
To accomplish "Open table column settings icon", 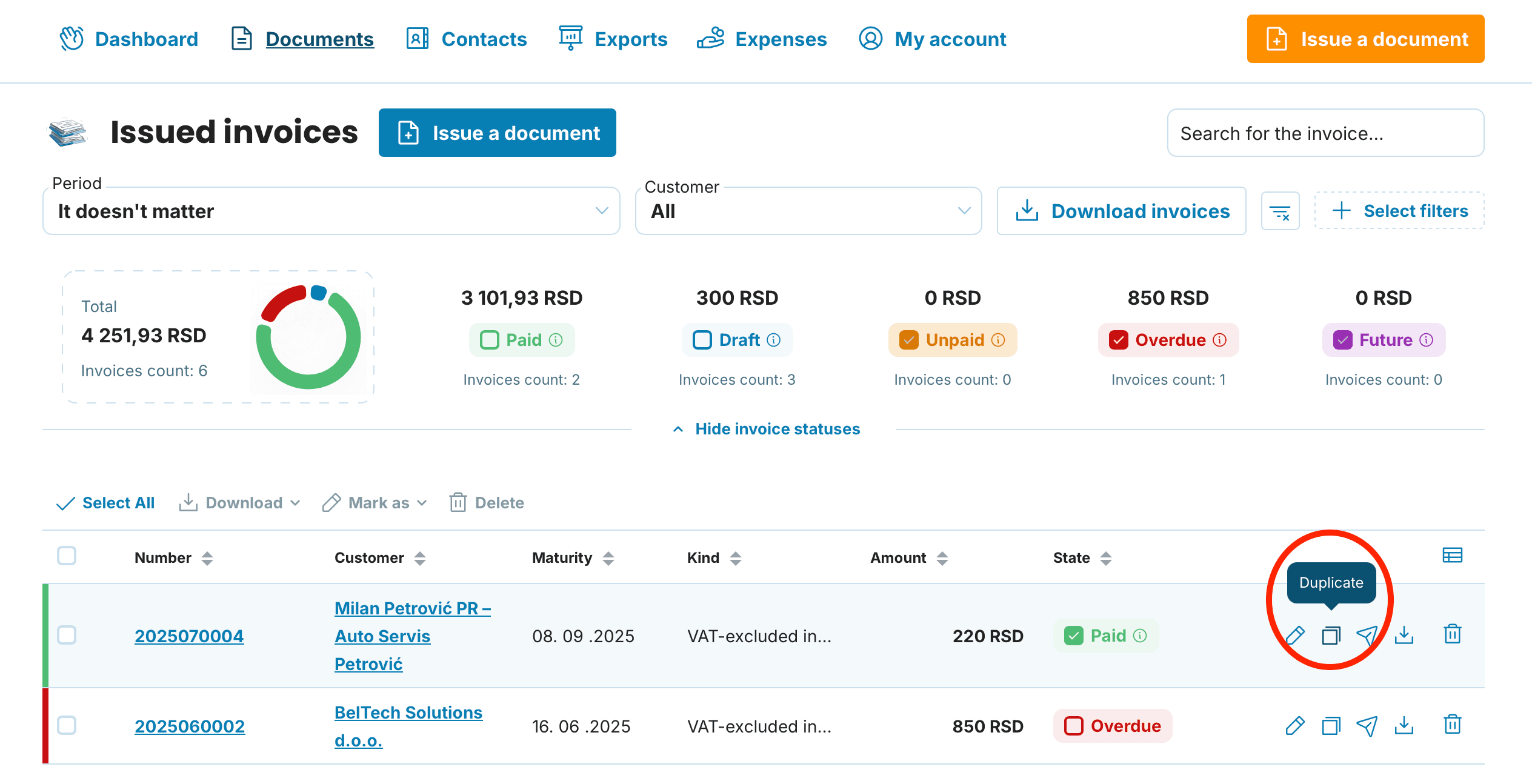I will (x=1453, y=555).
